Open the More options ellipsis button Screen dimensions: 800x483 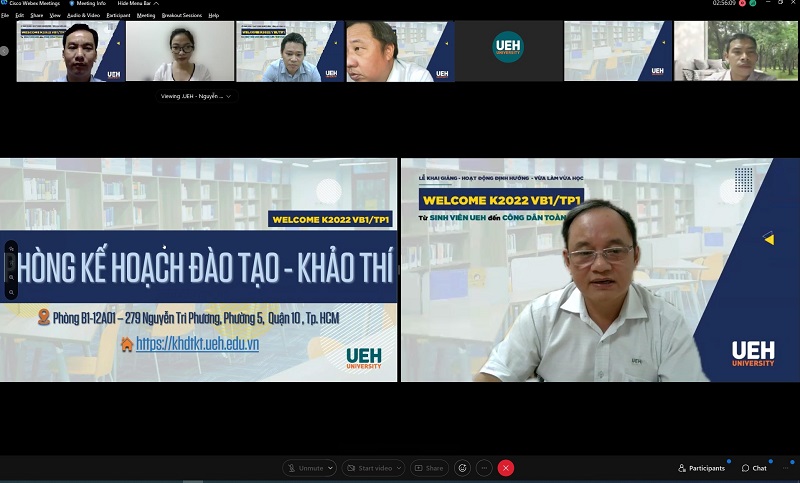tap(484, 468)
